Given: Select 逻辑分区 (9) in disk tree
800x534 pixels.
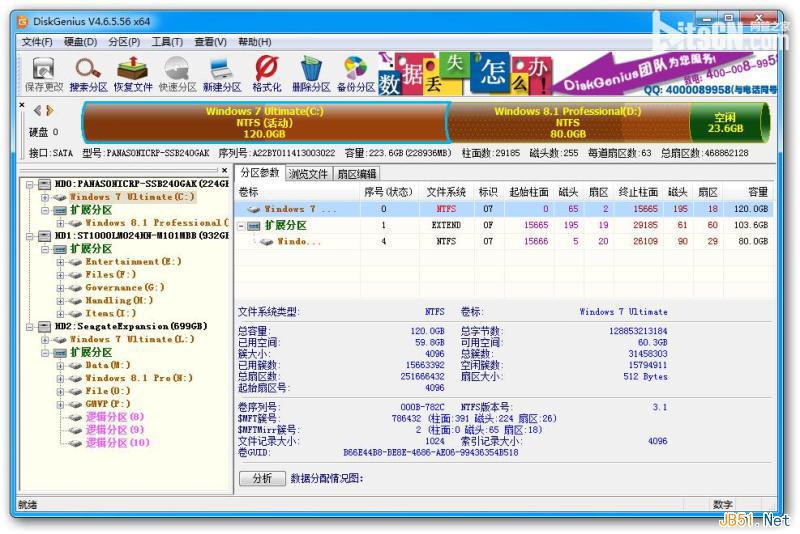Looking at the screenshot, I should pos(115,430).
